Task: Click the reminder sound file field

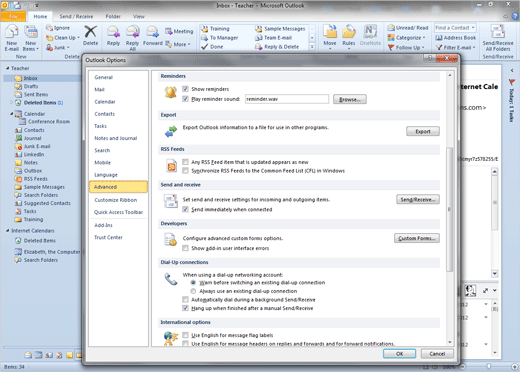Action: tap(287, 99)
